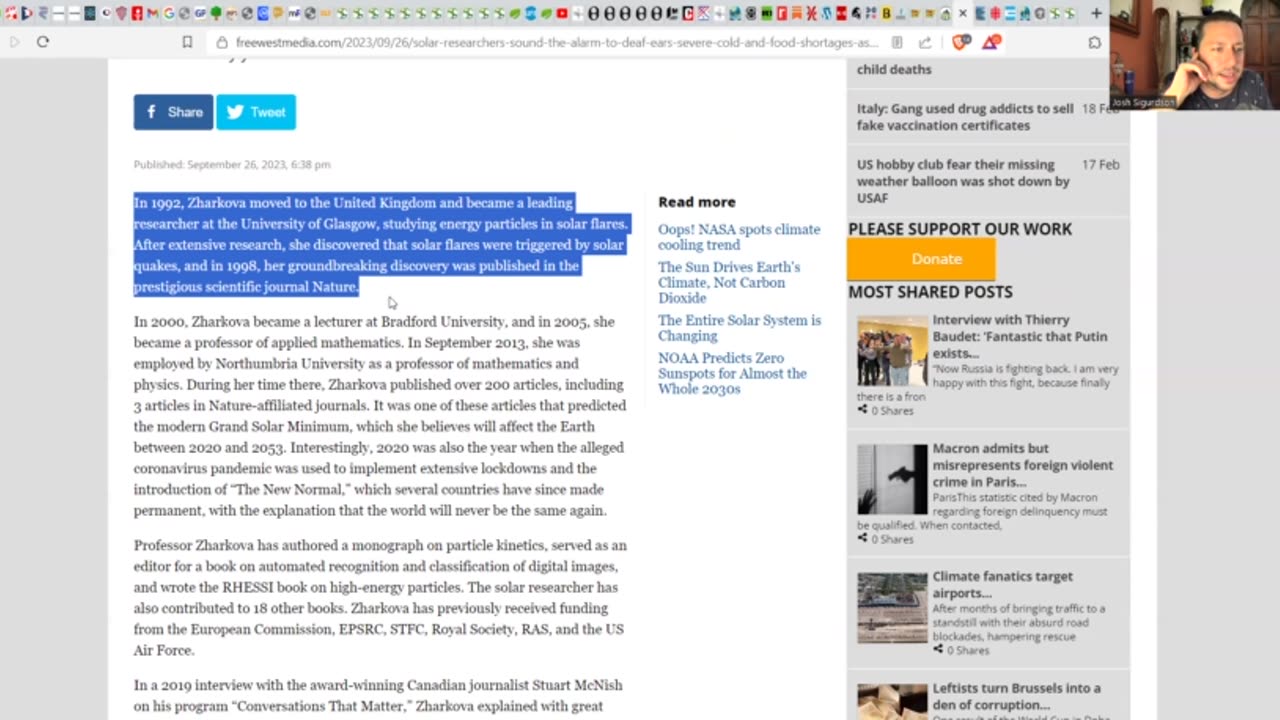
Task: Click the Thierry Baudet interview thumbnail
Action: tap(892, 351)
